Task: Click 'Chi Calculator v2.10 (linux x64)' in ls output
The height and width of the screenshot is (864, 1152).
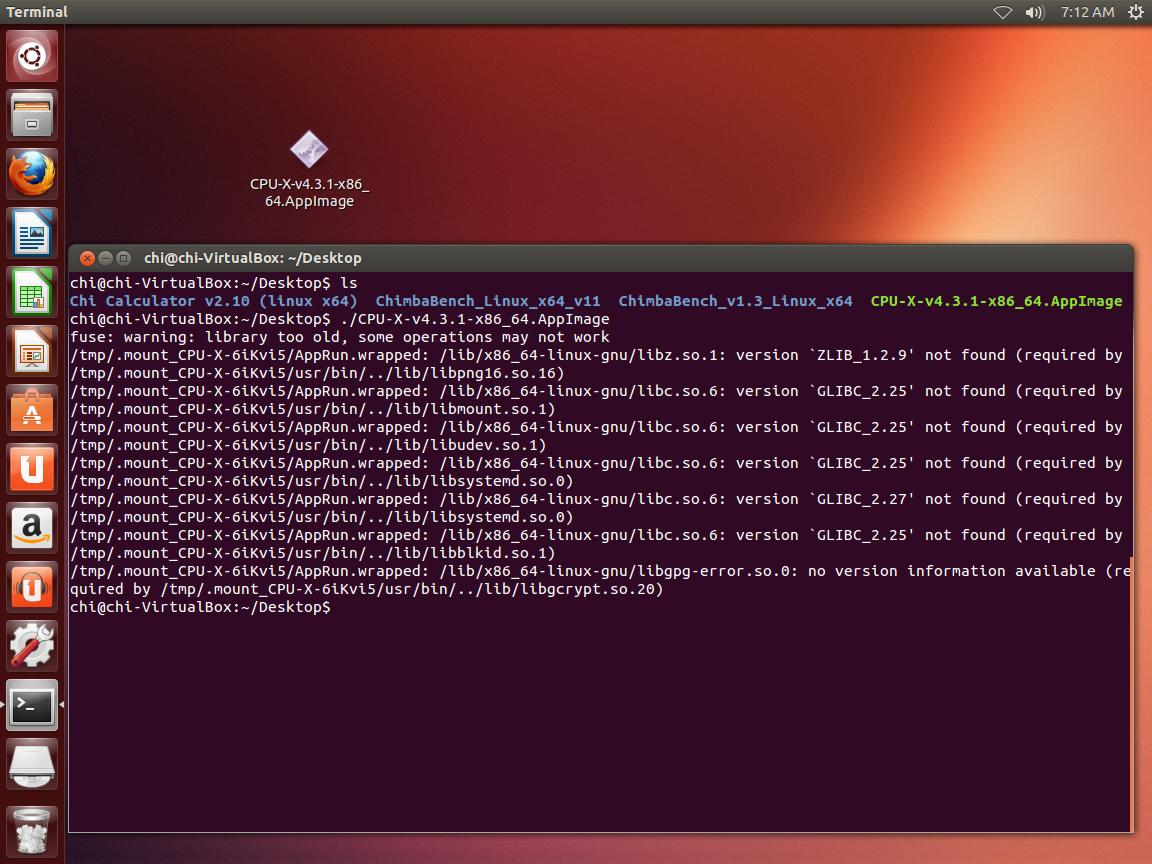Action: [213, 301]
